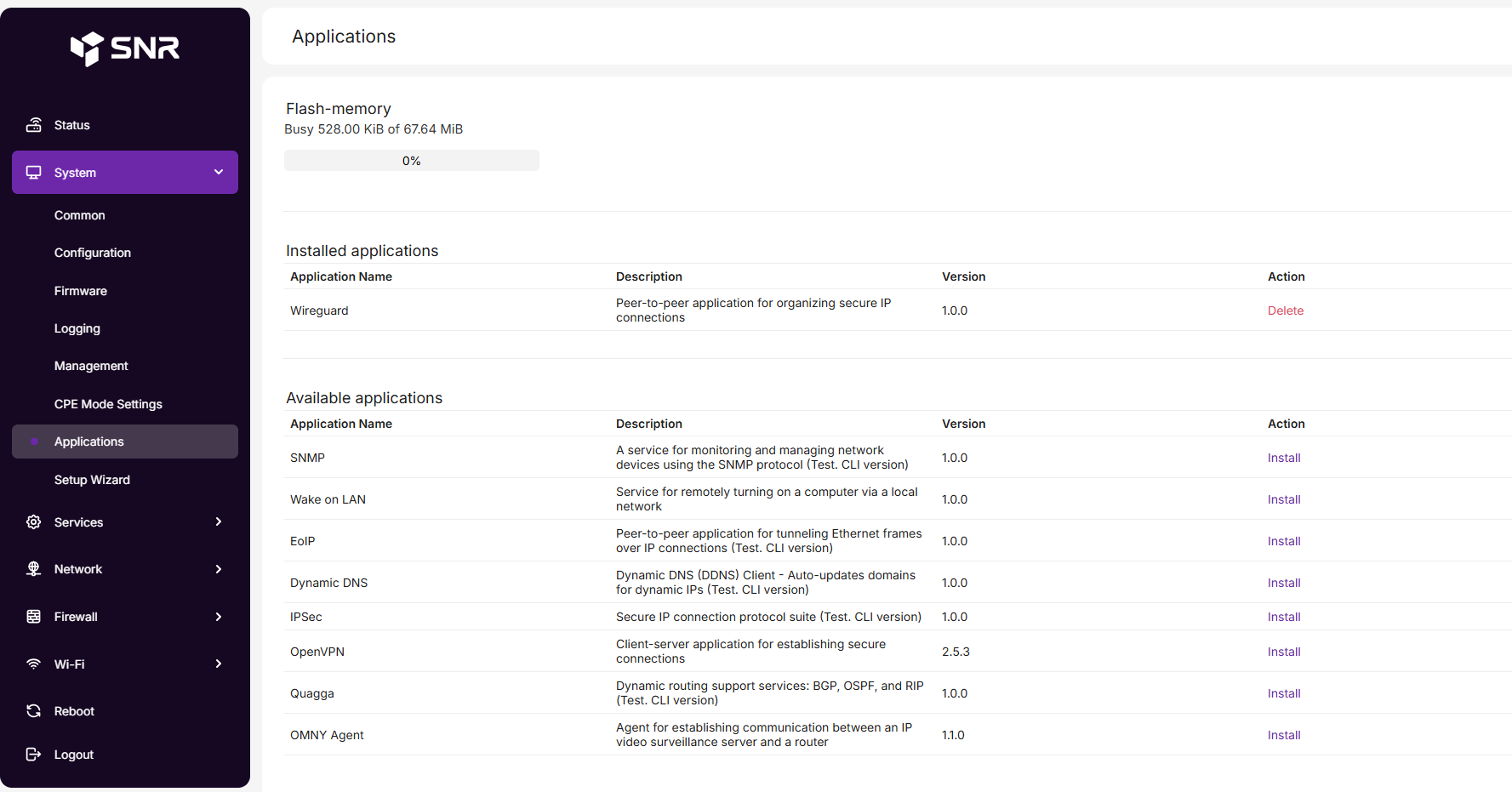Click the System monitor icon
Viewport: 1512px width, 792px height.
pyautogui.click(x=34, y=173)
